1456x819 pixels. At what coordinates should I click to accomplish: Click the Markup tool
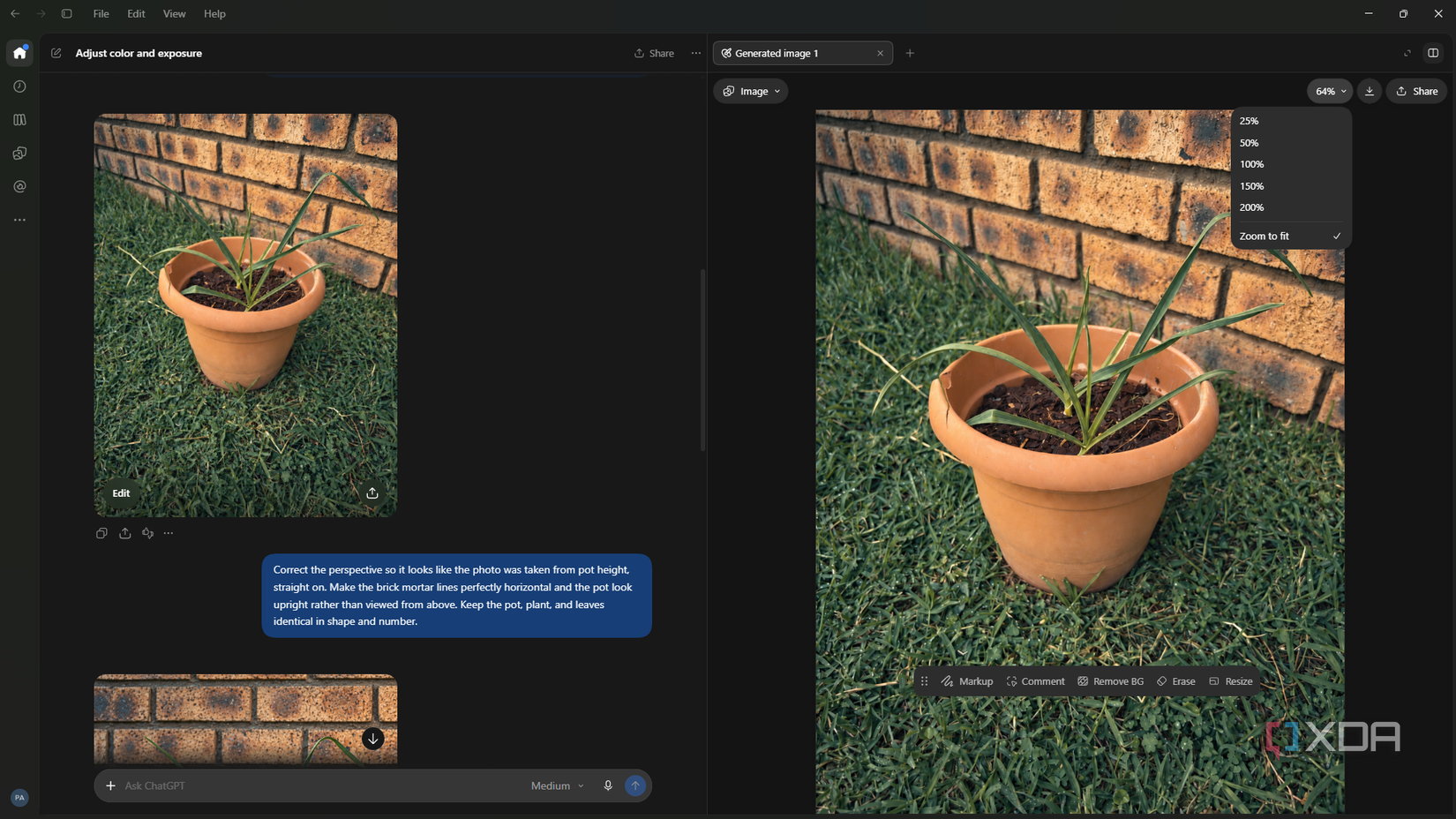point(967,681)
